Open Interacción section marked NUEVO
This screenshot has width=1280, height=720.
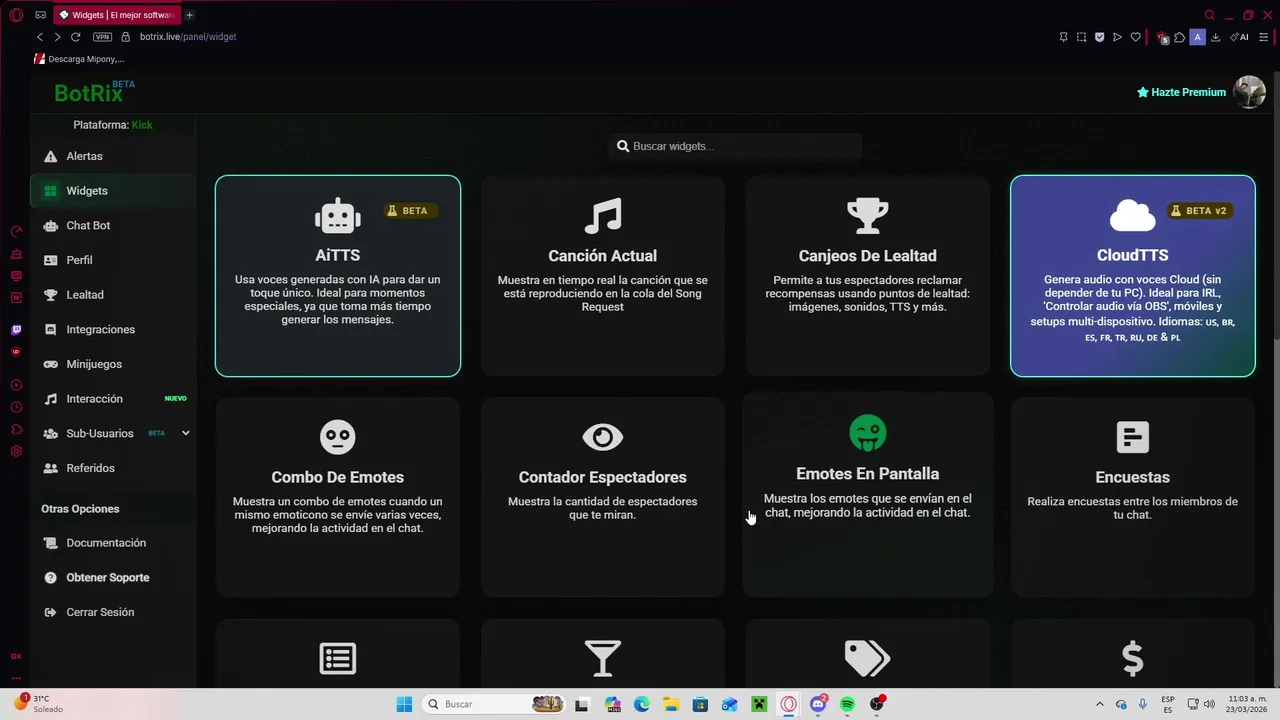tap(114, 399)
